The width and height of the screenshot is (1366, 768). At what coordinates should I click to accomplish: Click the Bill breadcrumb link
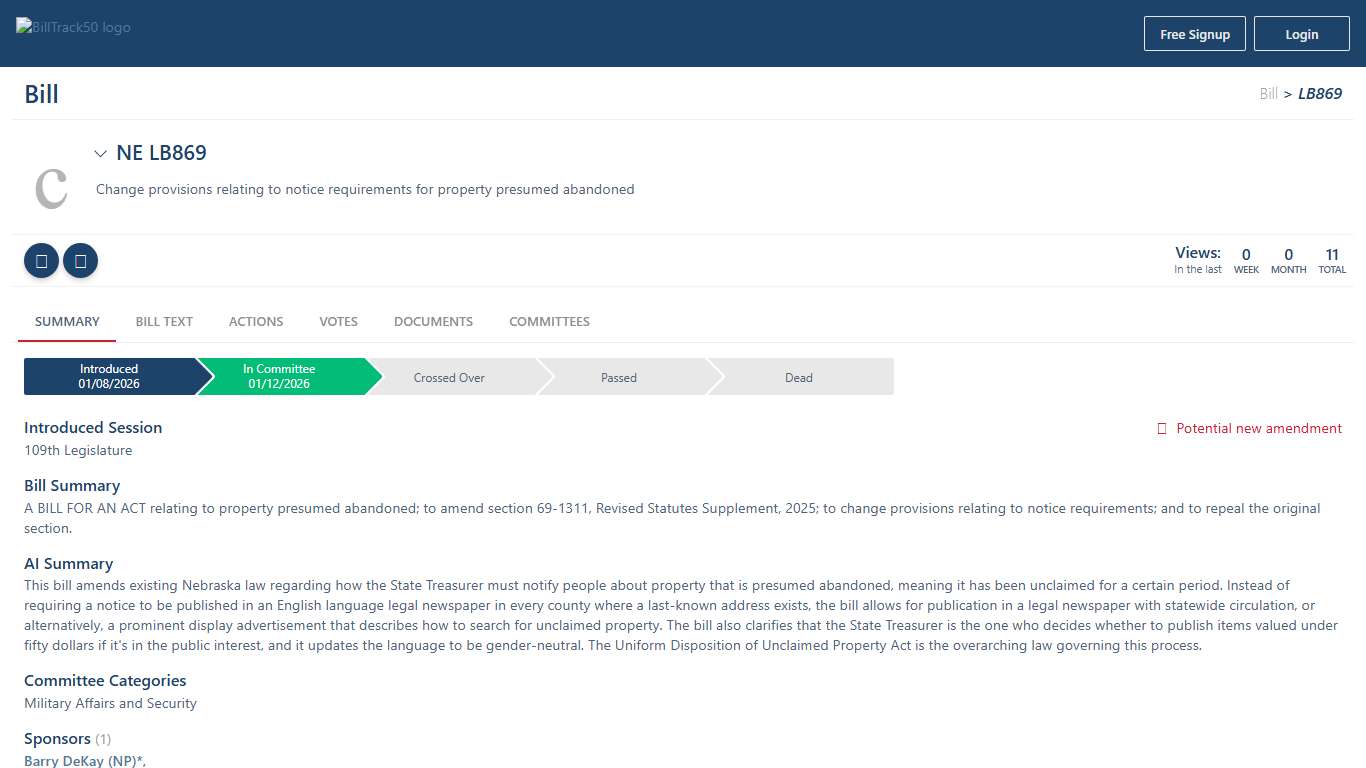click(1268, 94)
